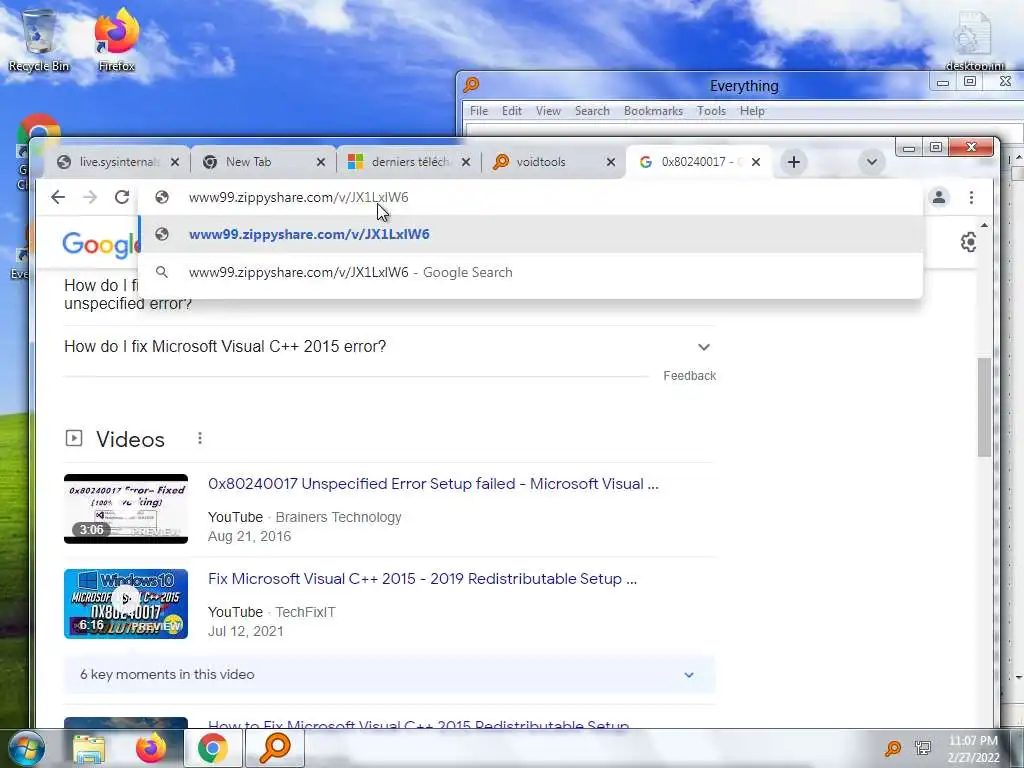Select the bold zippyshare URL suggestion
This screenshot has width=1024, height=768.
point(530,234)
